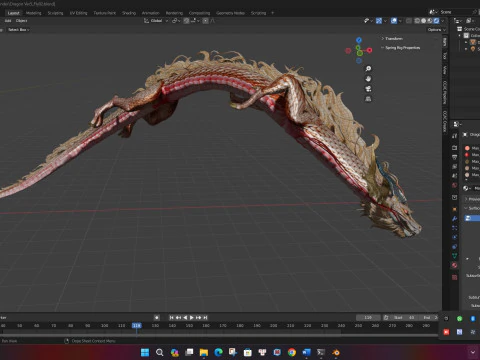Jump to the timeline start frame
Image resolution: width=480 pixels, height=360 pixels.
tap(172, 318)
